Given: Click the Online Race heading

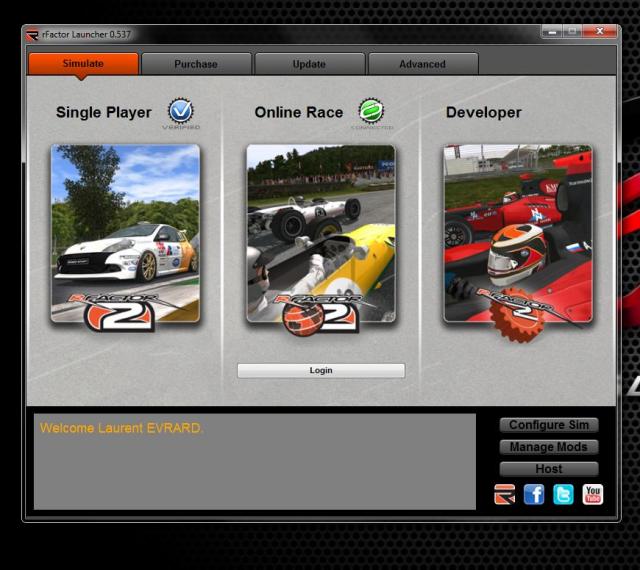Looking at the screenshot, I should coord(299,113).
